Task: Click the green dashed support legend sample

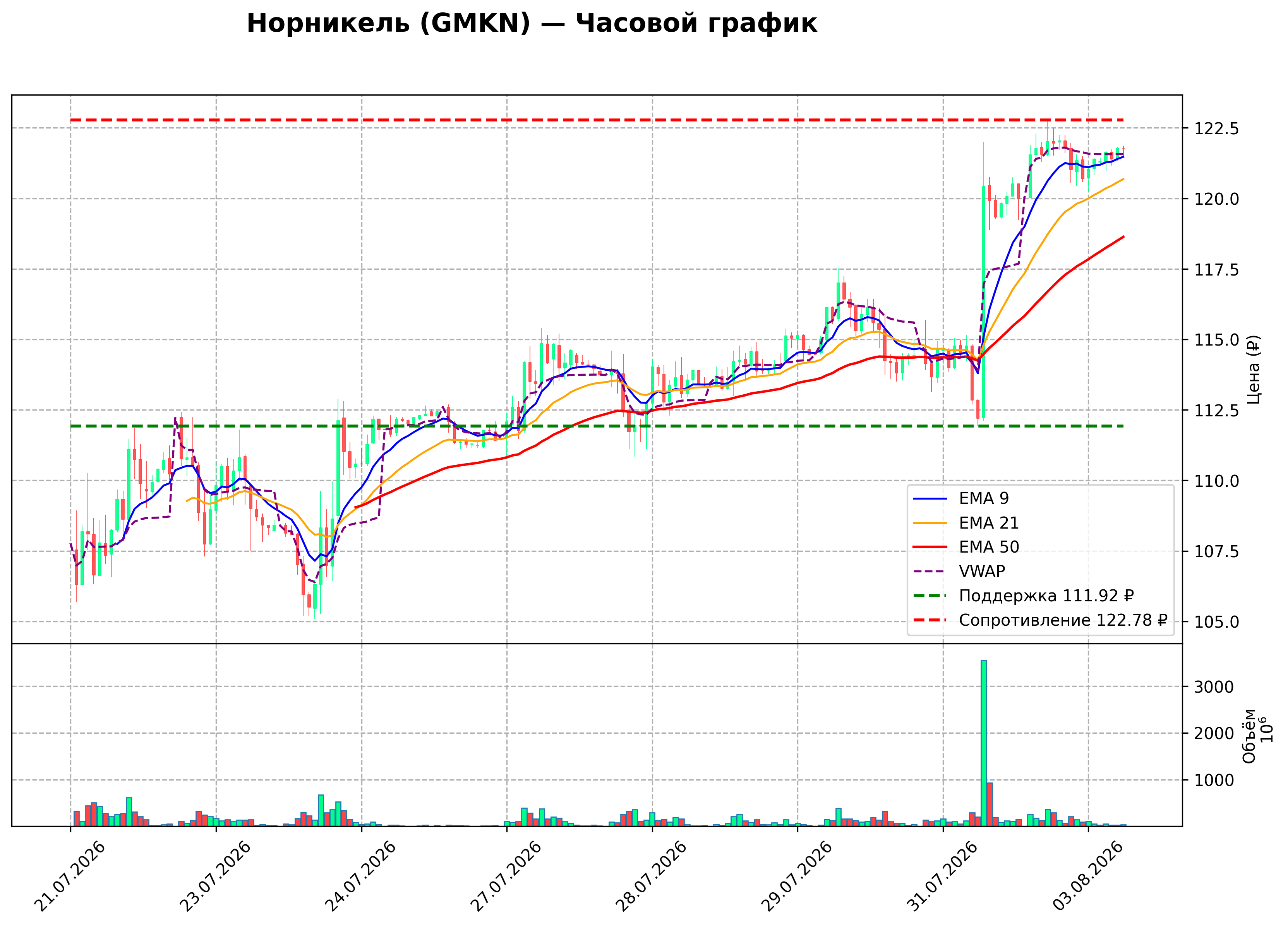Action: point(930,596)
